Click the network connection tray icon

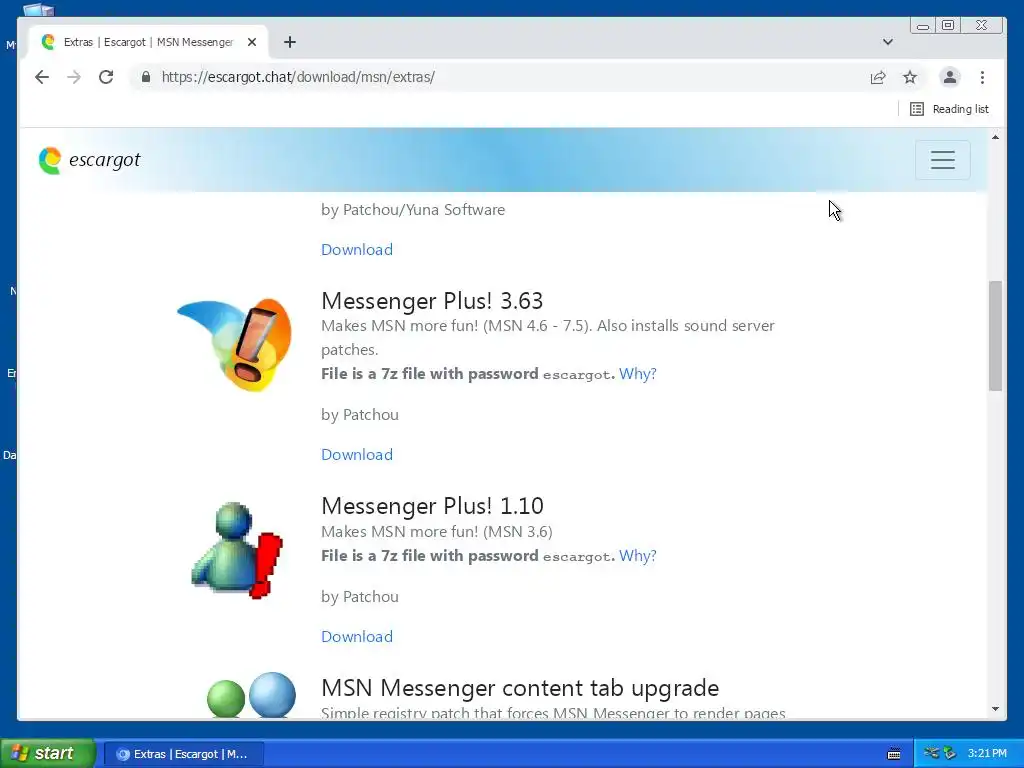click(x=931, y=754)
